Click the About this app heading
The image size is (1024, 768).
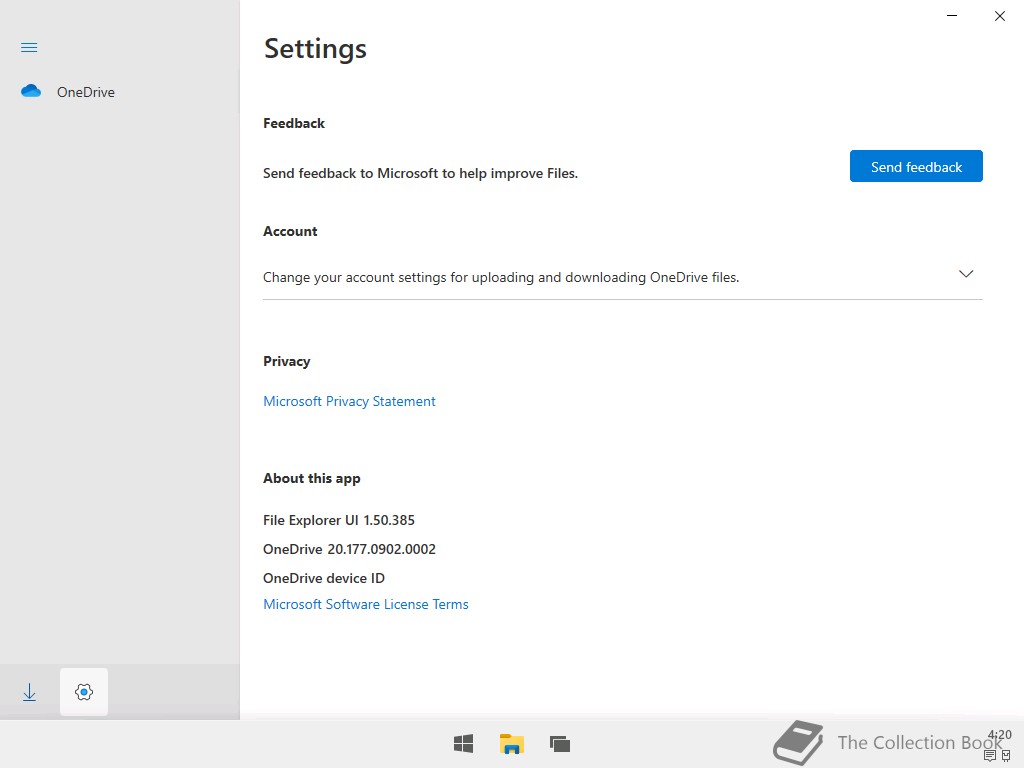point(312,479)
